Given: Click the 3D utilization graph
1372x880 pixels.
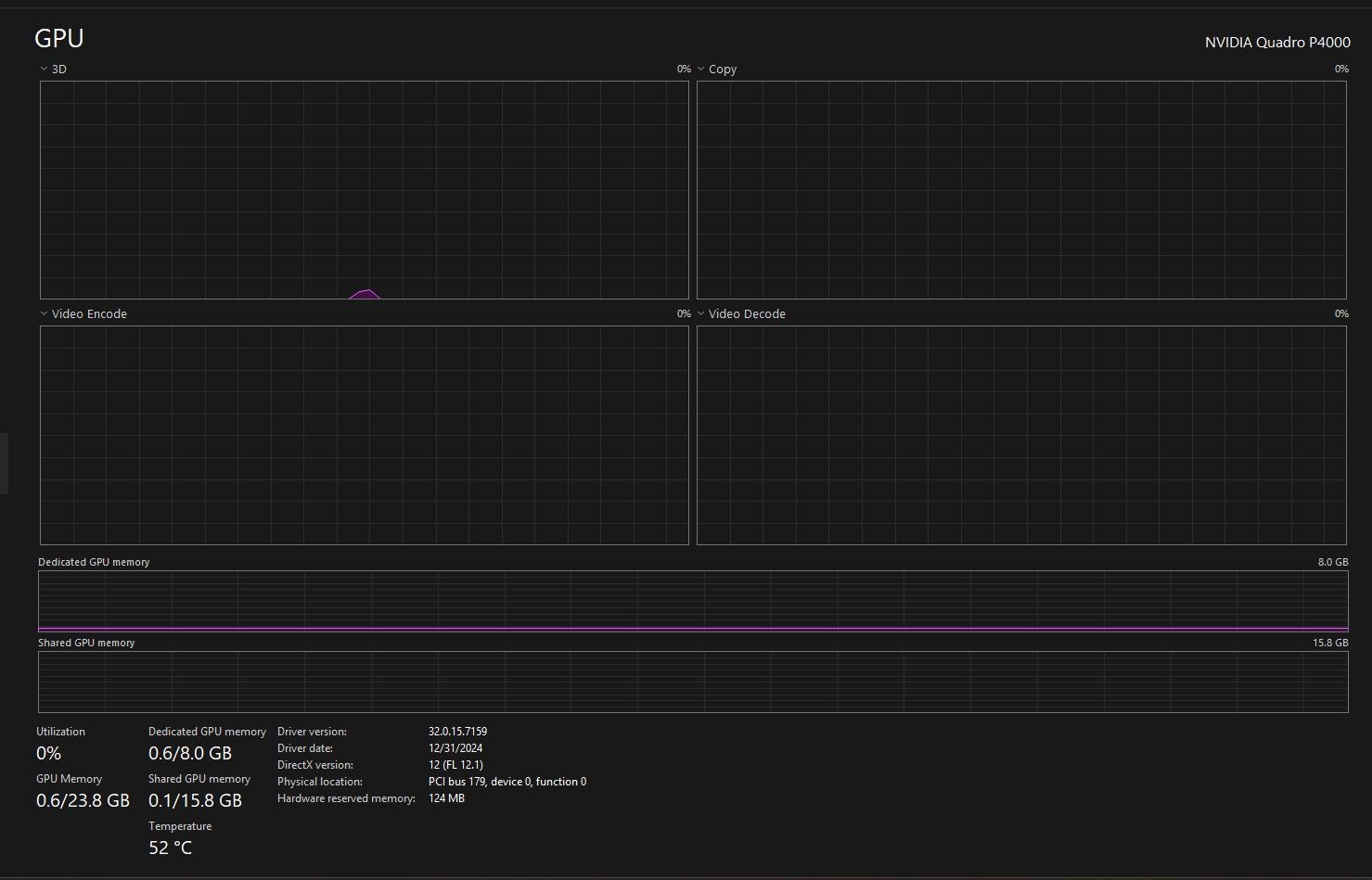Looking at the screenshot, I should [x=365, y=190].
